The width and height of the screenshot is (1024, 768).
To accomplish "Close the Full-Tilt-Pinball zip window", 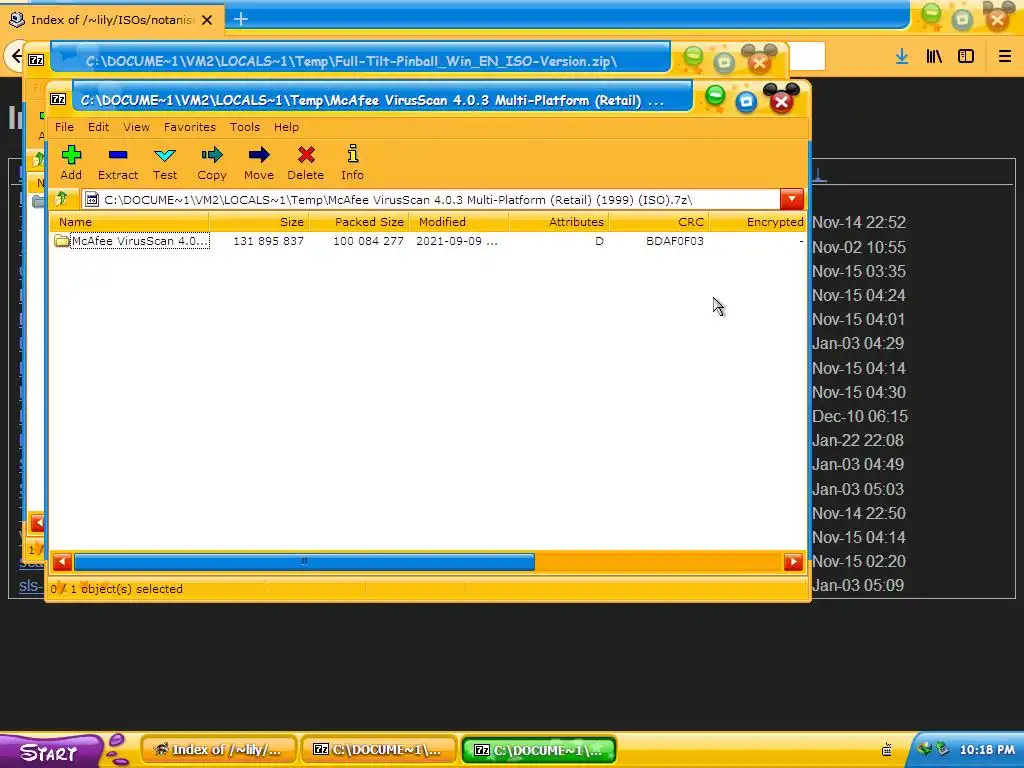I will point(759,62).
